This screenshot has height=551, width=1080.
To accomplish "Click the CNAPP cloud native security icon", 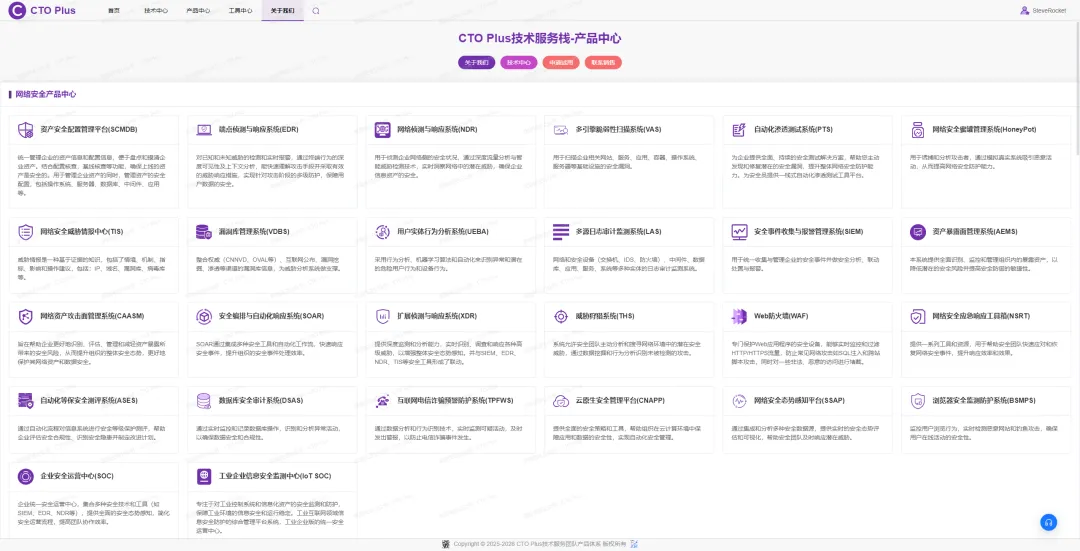I will 561,401.
